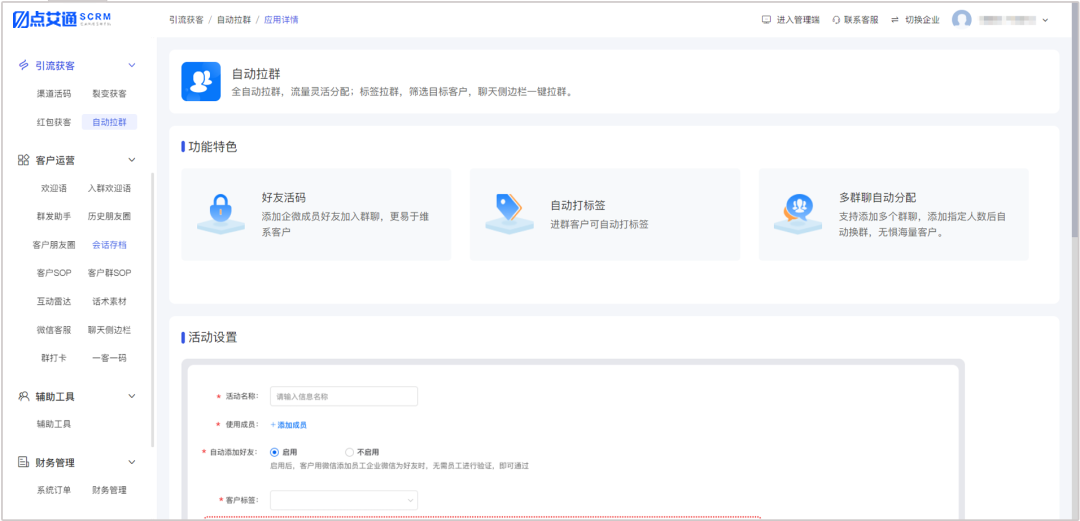1080x521 pixels.
Task: Click the user avatar in header
Action: point(962,20)
